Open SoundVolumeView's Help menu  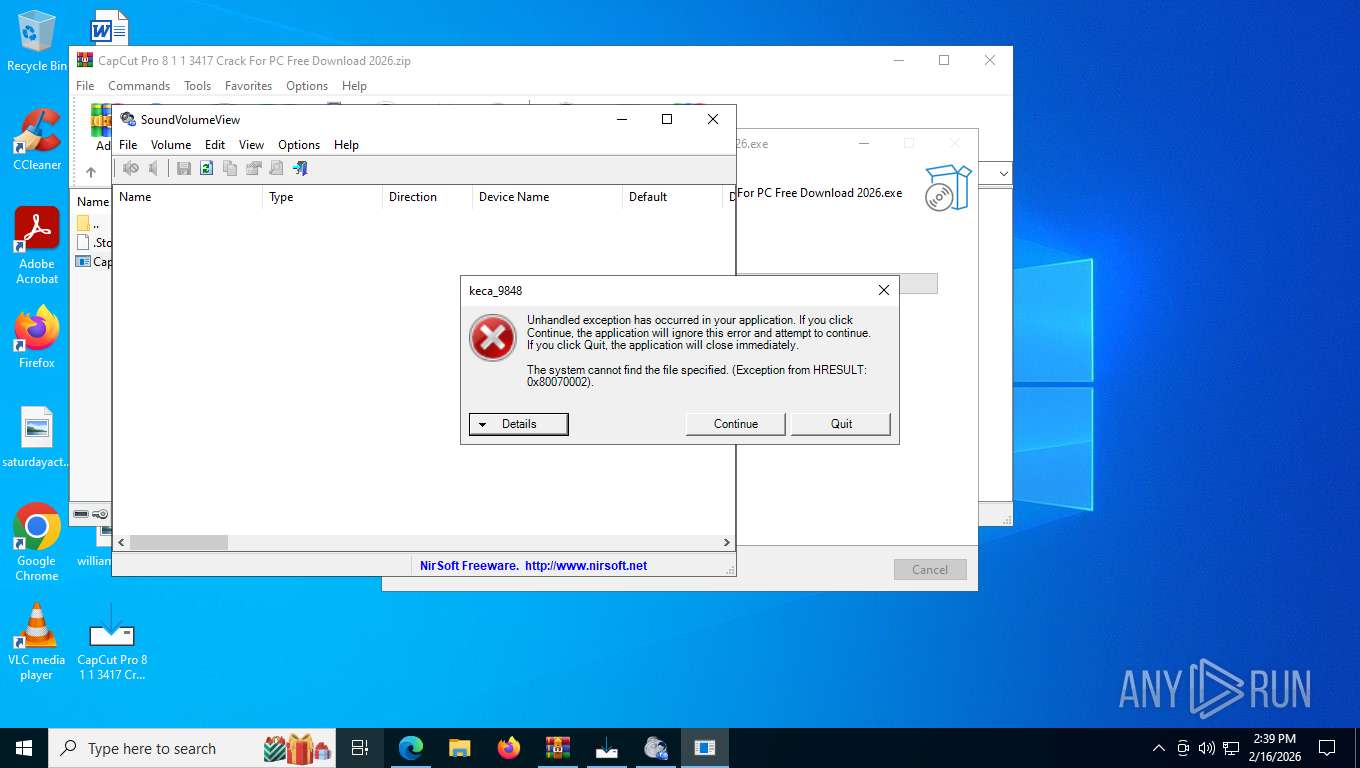click(346, 145)
